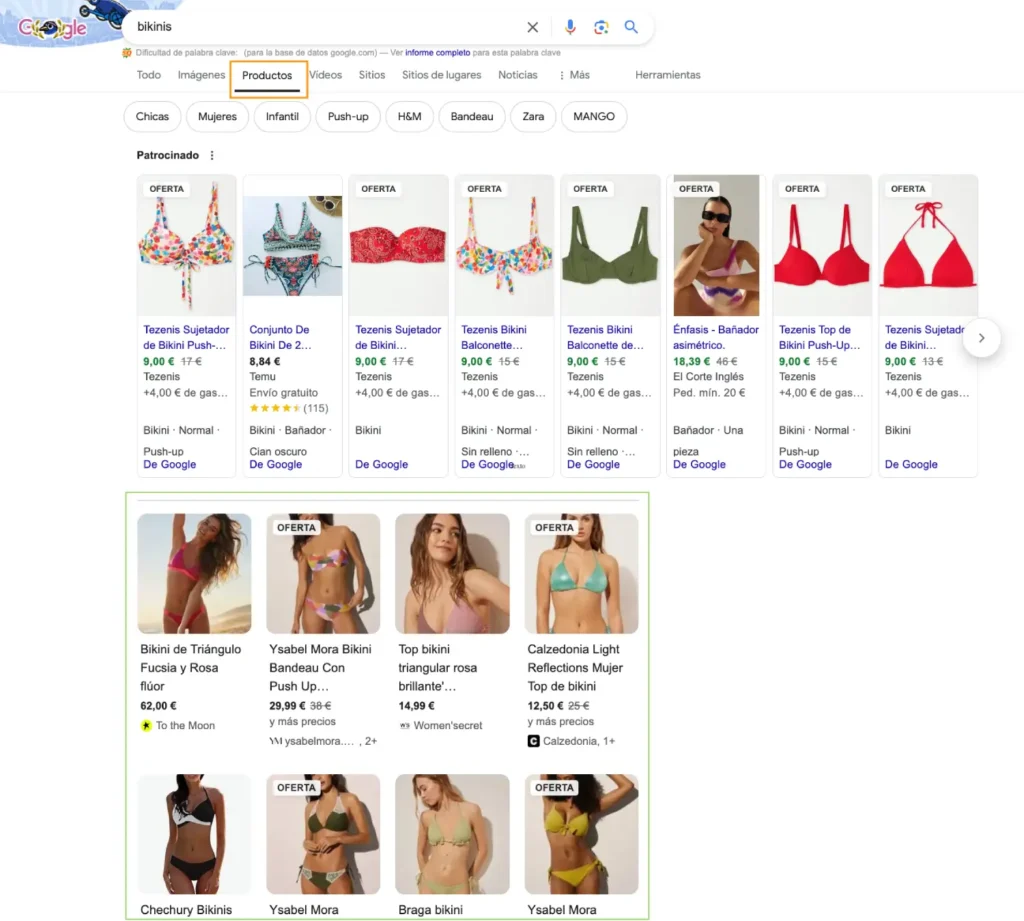Advance the sponsored carousel with the right arrow
1024x921 pixels.
(981, 338)
